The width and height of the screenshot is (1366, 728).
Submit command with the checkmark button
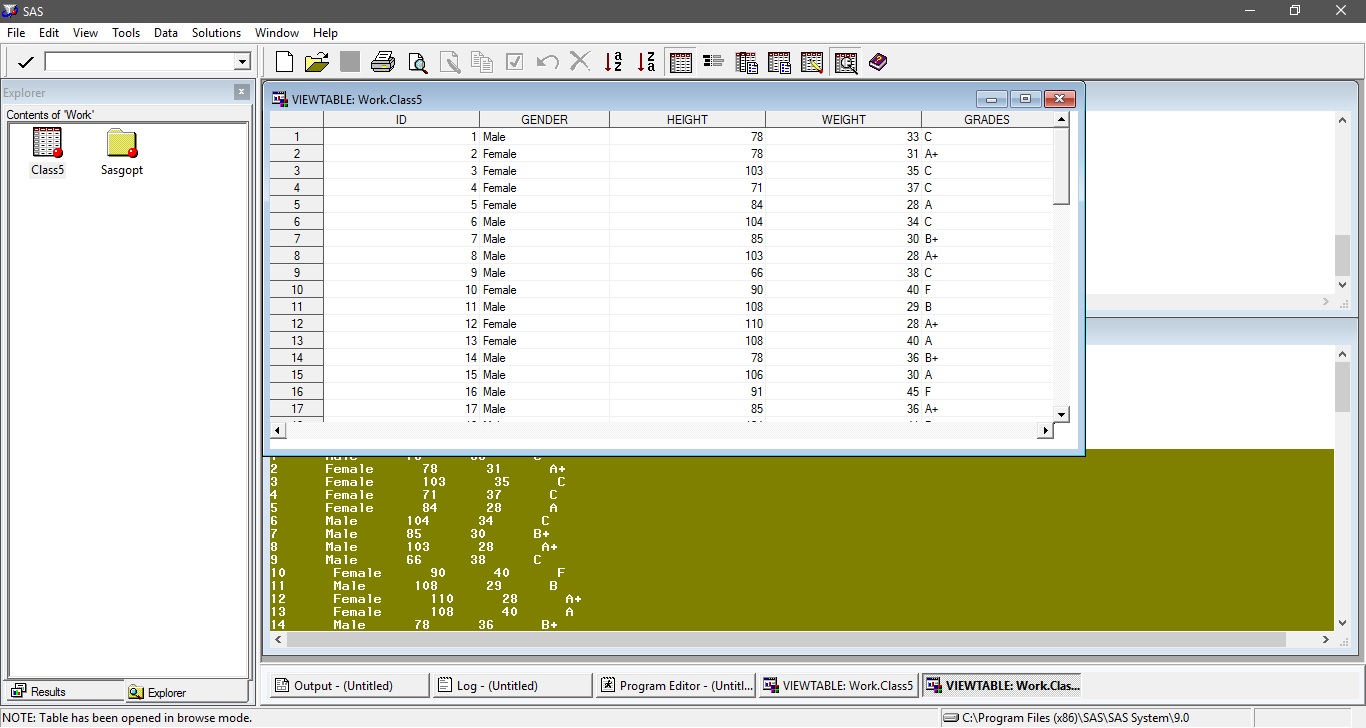[x=24, y=62]
